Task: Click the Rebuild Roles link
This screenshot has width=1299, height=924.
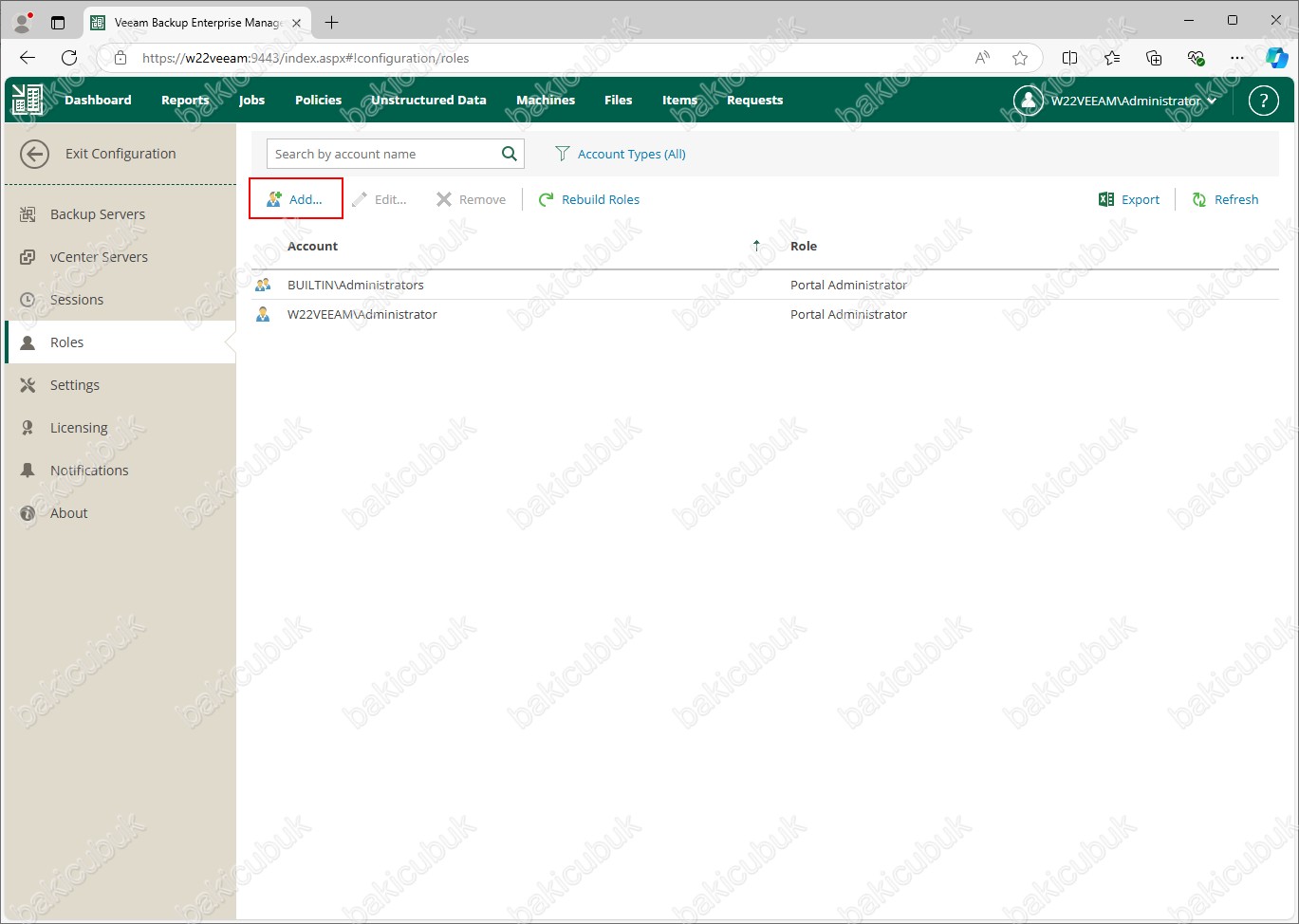Action: coord(601,199)
